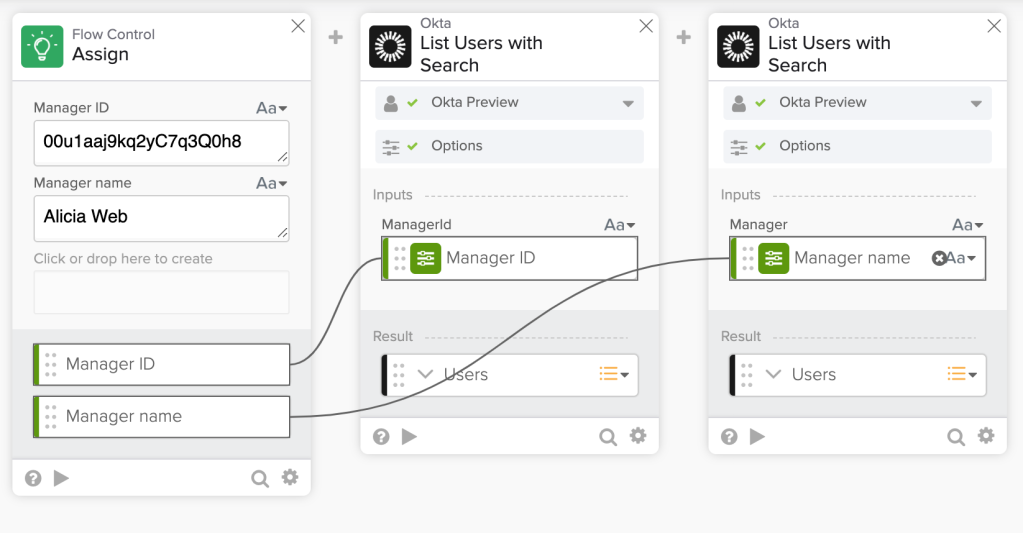The width and height of the screenshot is (1023, 533).
Task: Add a card using the plus before the last Okta card
Action: click(x=684, y=37)
